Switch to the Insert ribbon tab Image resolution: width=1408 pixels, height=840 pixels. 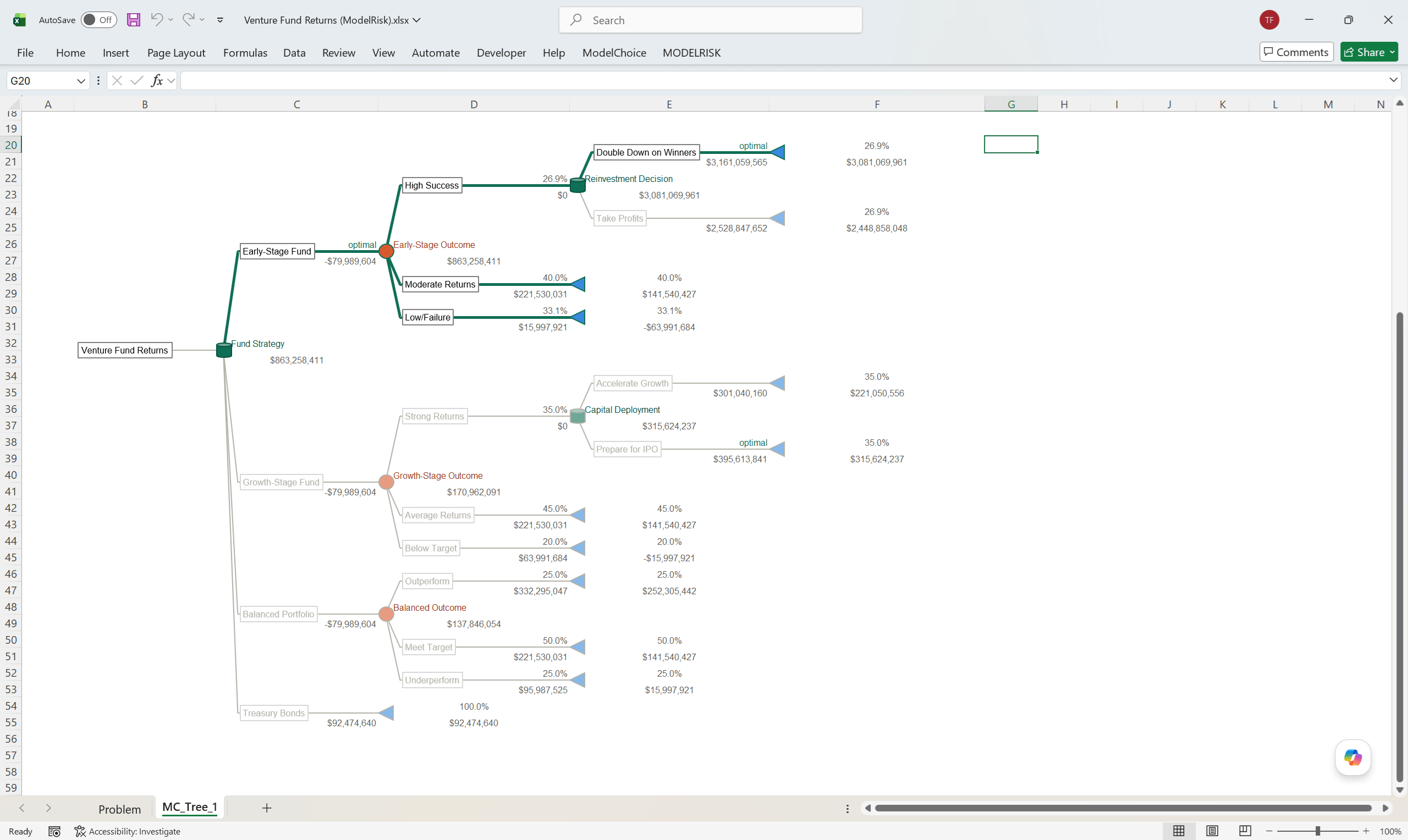tap(116, 53)
